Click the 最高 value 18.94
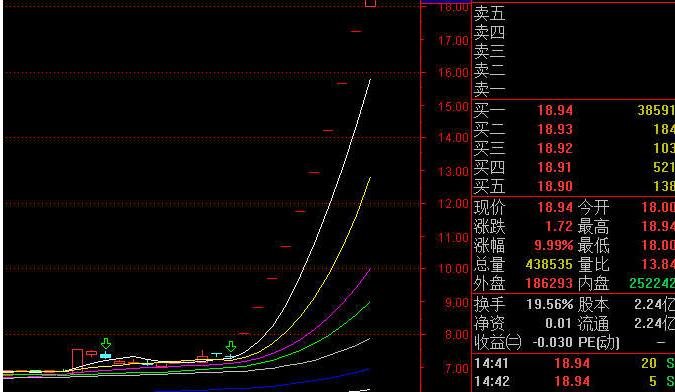Viewport: 675px width, 392px height. (x=658, y=226)
